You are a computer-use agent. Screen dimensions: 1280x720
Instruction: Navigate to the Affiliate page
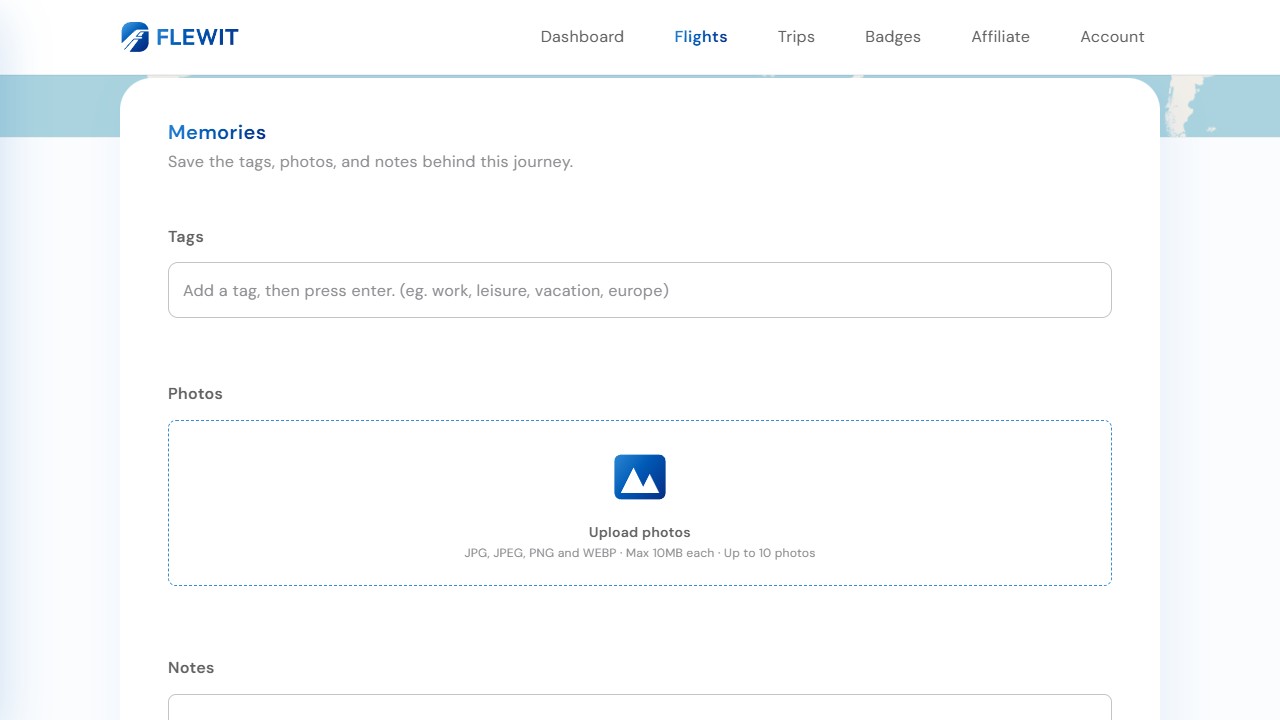[x=1000, y=37]
